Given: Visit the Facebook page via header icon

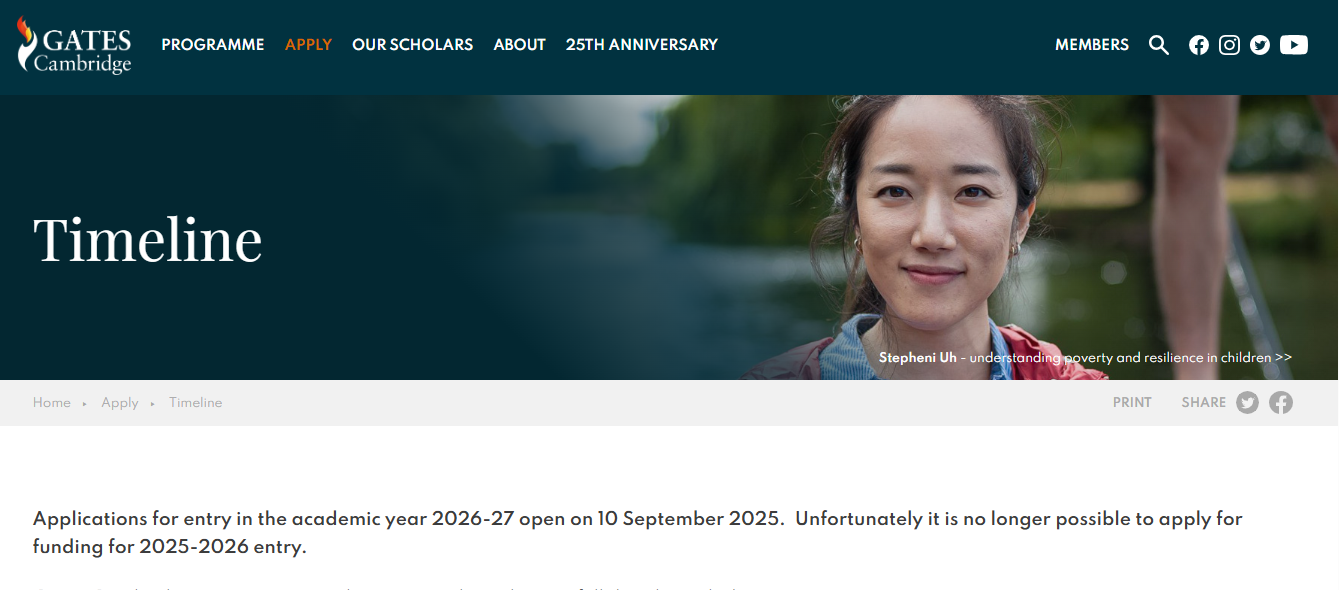Looking at the screenshot, I should (x=1199, y=45).
